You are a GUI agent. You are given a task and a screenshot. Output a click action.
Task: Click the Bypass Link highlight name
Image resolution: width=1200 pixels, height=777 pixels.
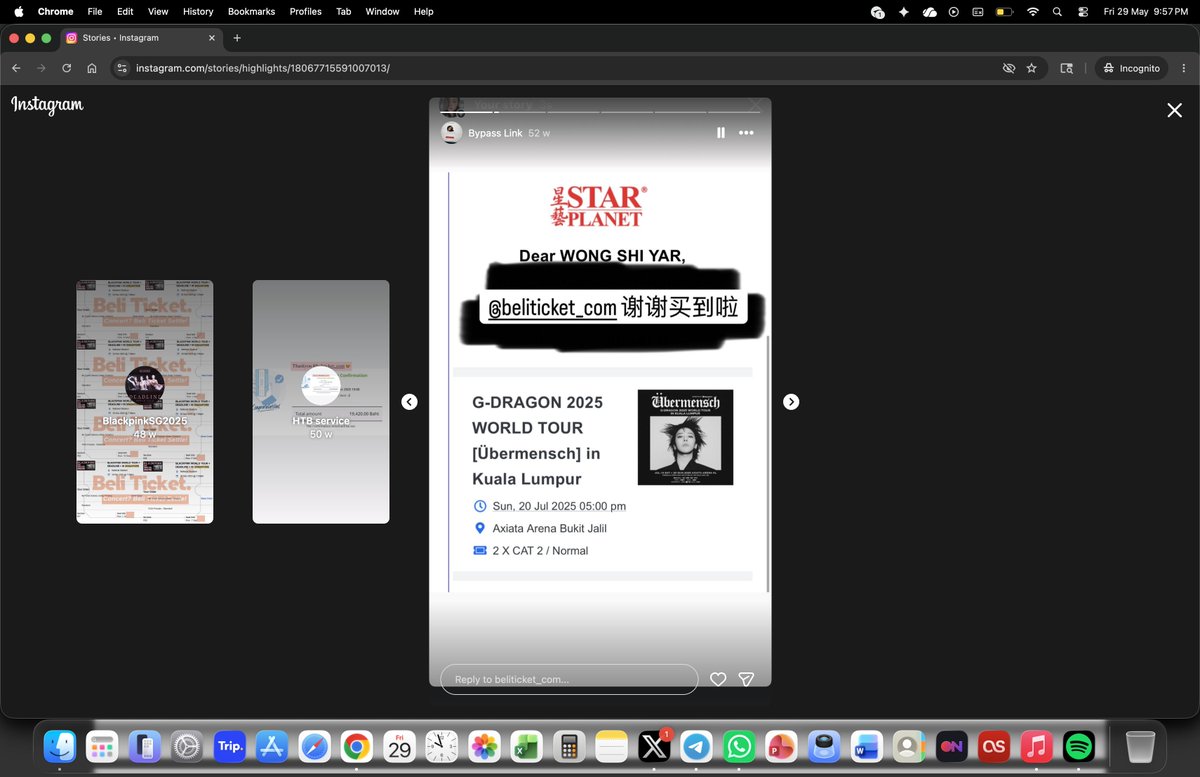point(495,133)
